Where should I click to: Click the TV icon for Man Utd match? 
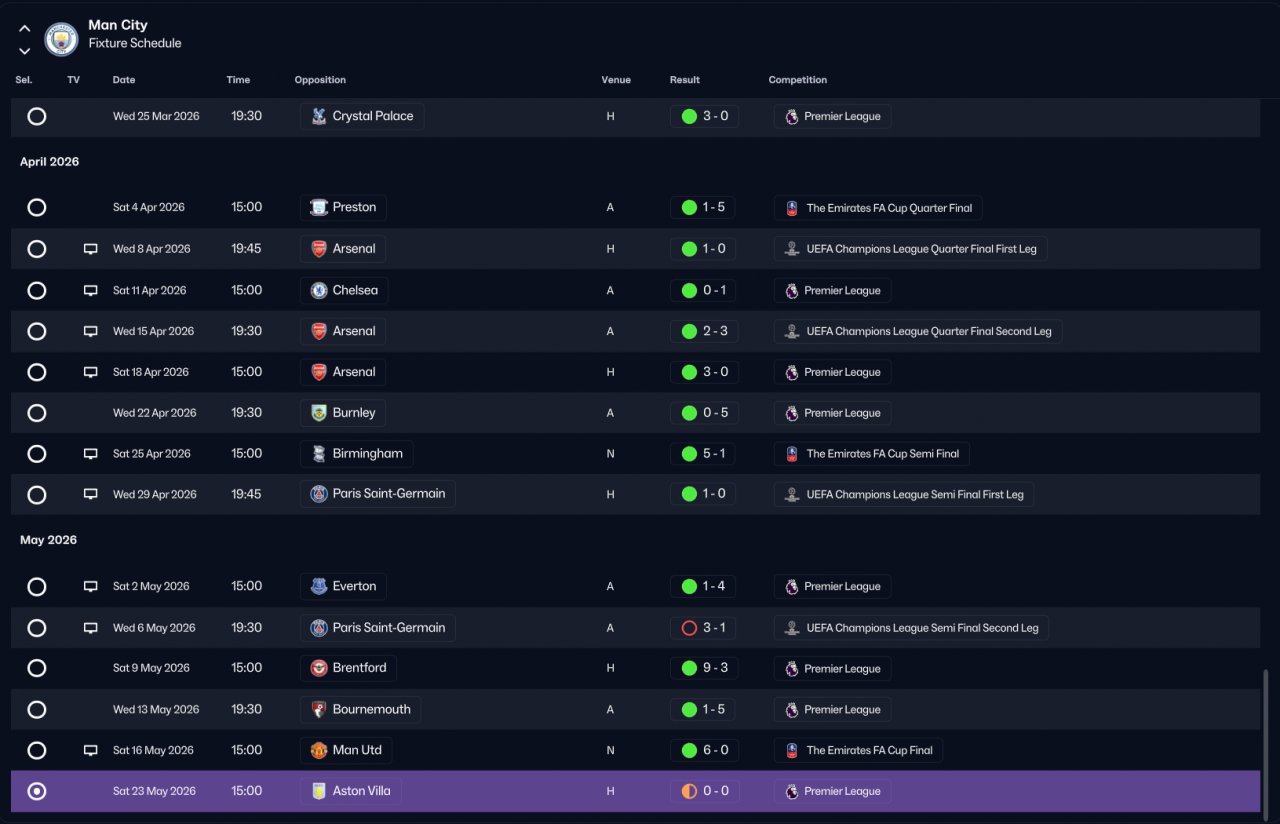coord(91,751)
